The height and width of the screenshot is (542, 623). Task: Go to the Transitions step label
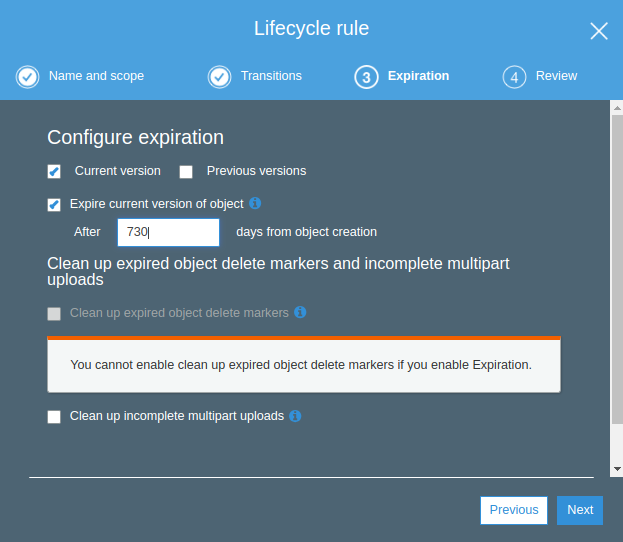pos(271,76)
